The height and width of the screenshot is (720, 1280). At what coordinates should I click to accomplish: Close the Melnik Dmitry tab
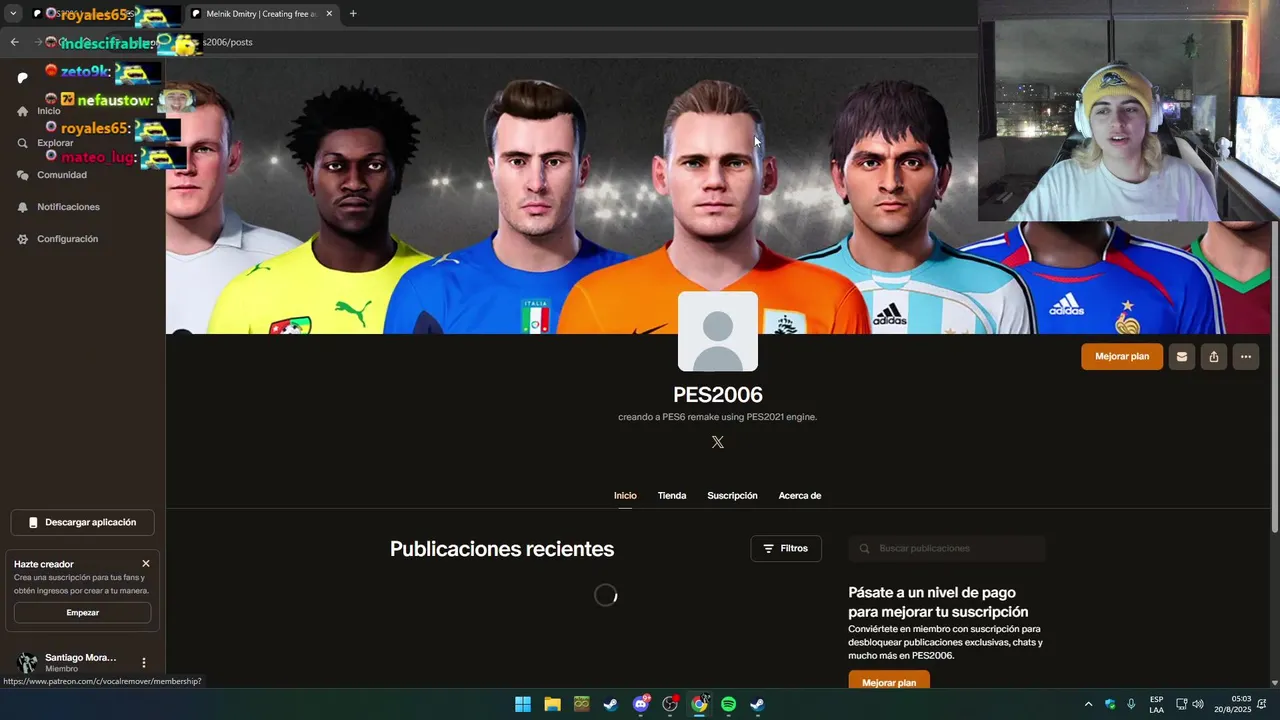329,14
